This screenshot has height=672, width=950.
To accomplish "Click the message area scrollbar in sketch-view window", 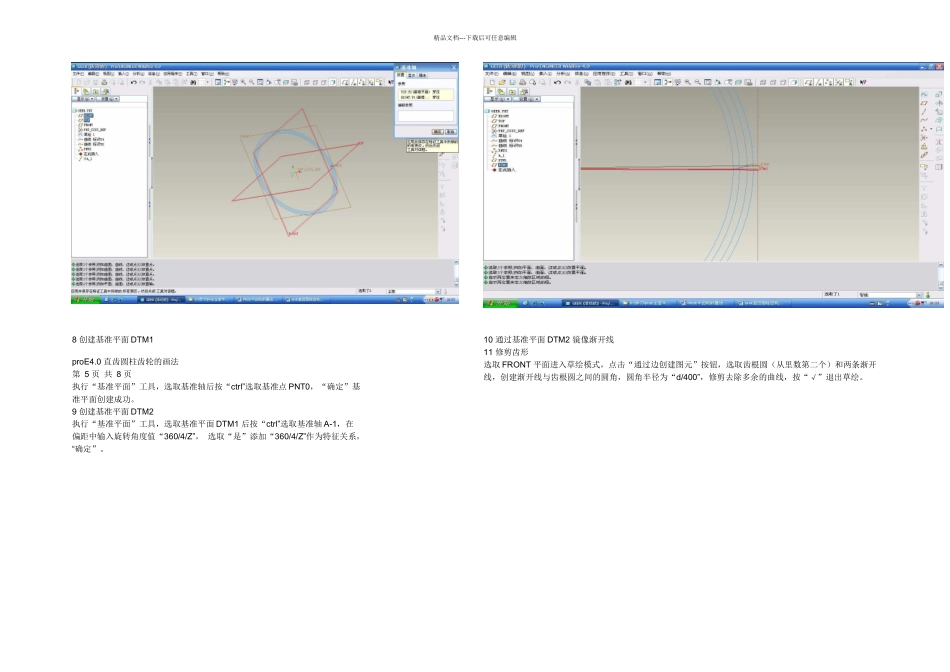I will coord(941,276).
